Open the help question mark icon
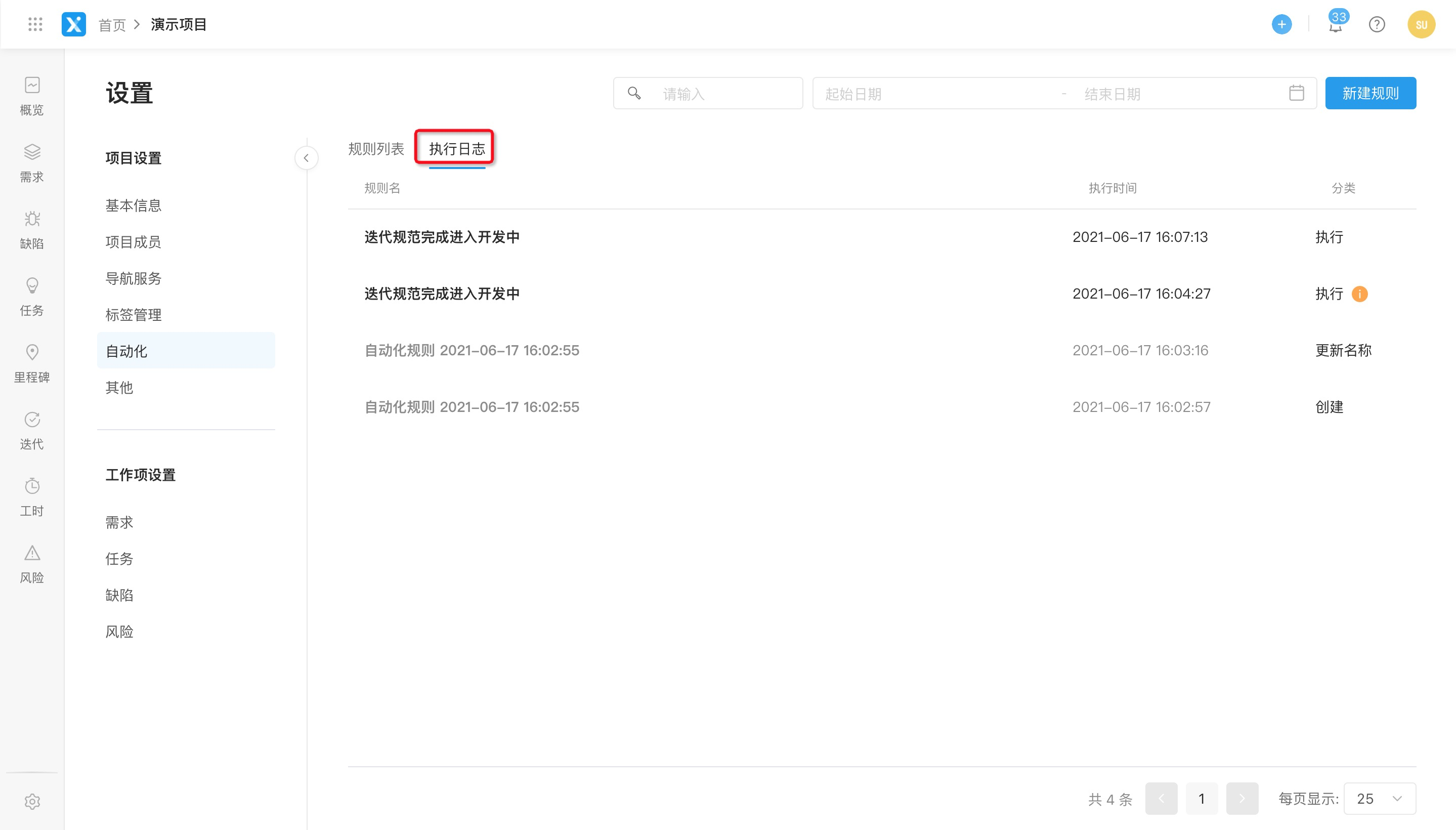1456x830 pixels. click(x=1377, y=24)
